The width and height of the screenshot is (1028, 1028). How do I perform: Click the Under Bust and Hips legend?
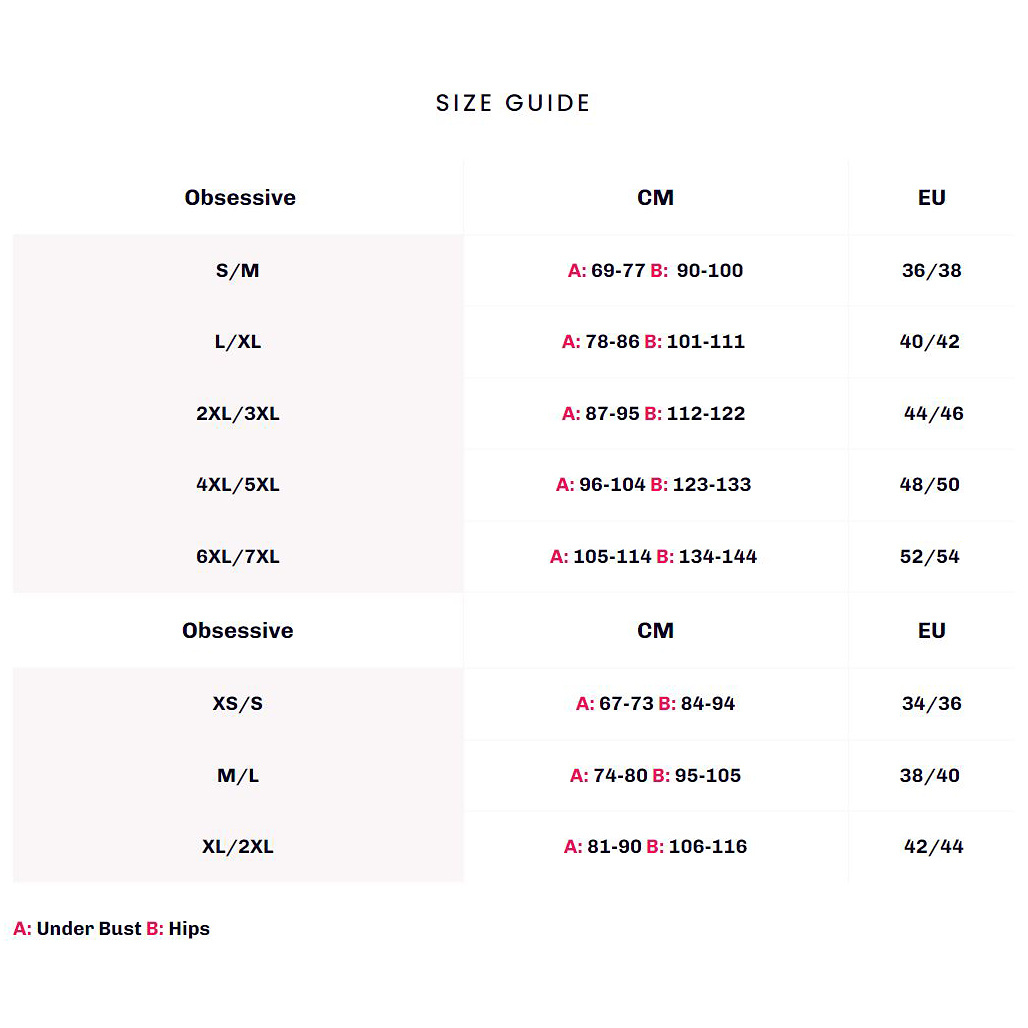click(111, 928)
